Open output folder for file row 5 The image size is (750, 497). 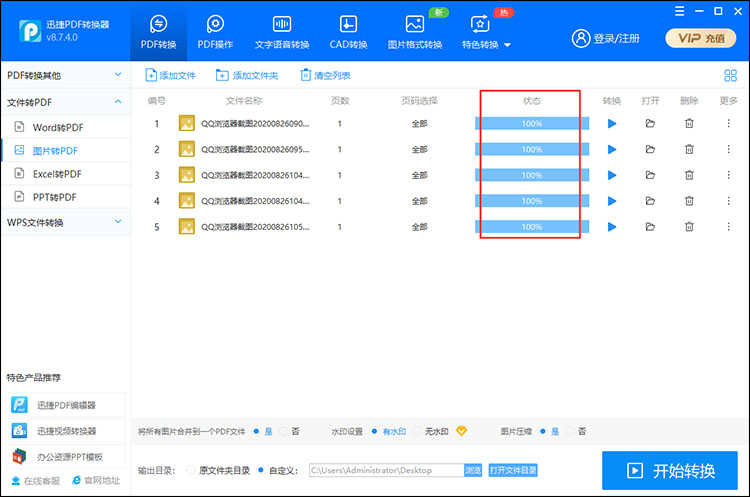(x=650, y=226)
